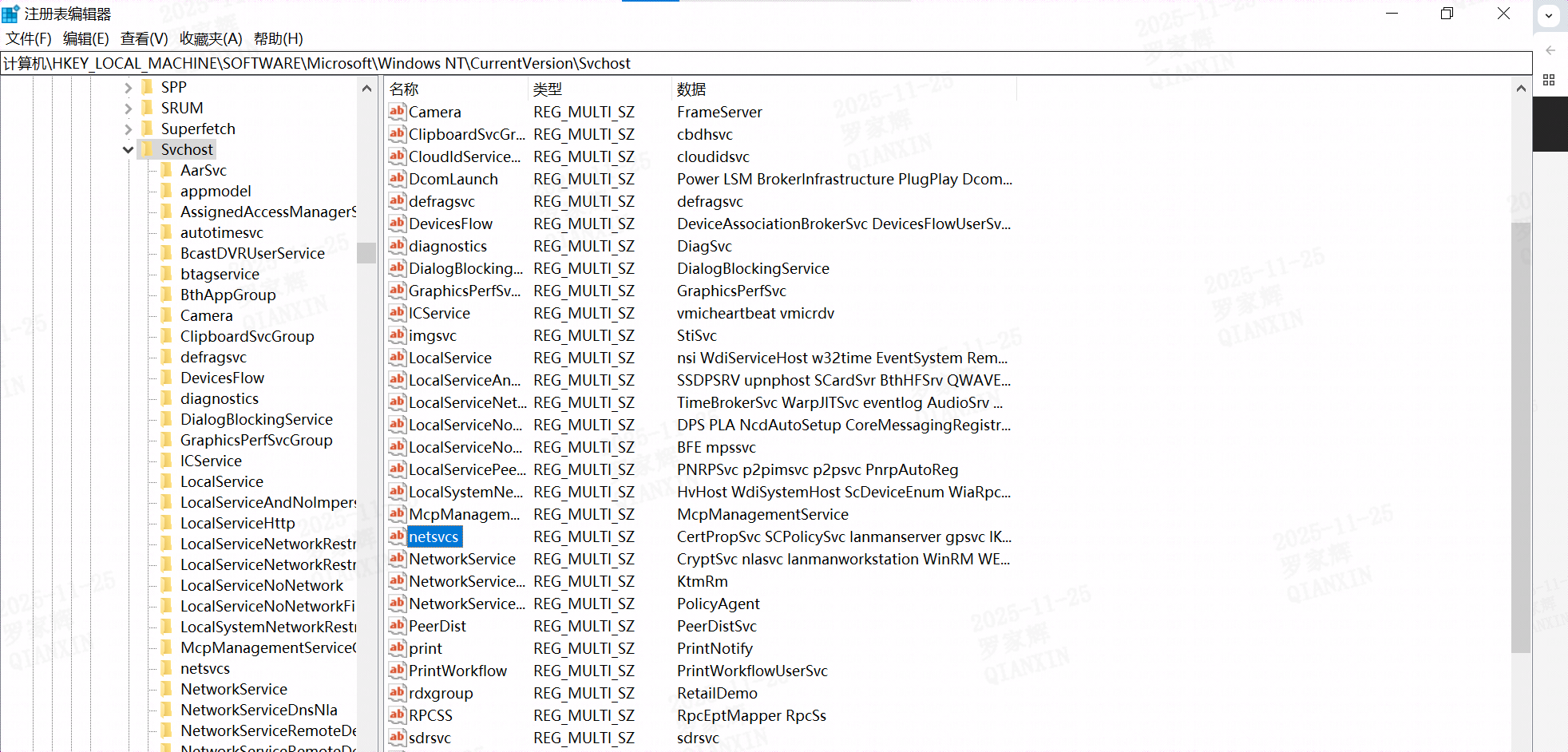This screenshot has width=1568, height=752.
Task: Open the 文件(F) menu
Action: point(29,38)
